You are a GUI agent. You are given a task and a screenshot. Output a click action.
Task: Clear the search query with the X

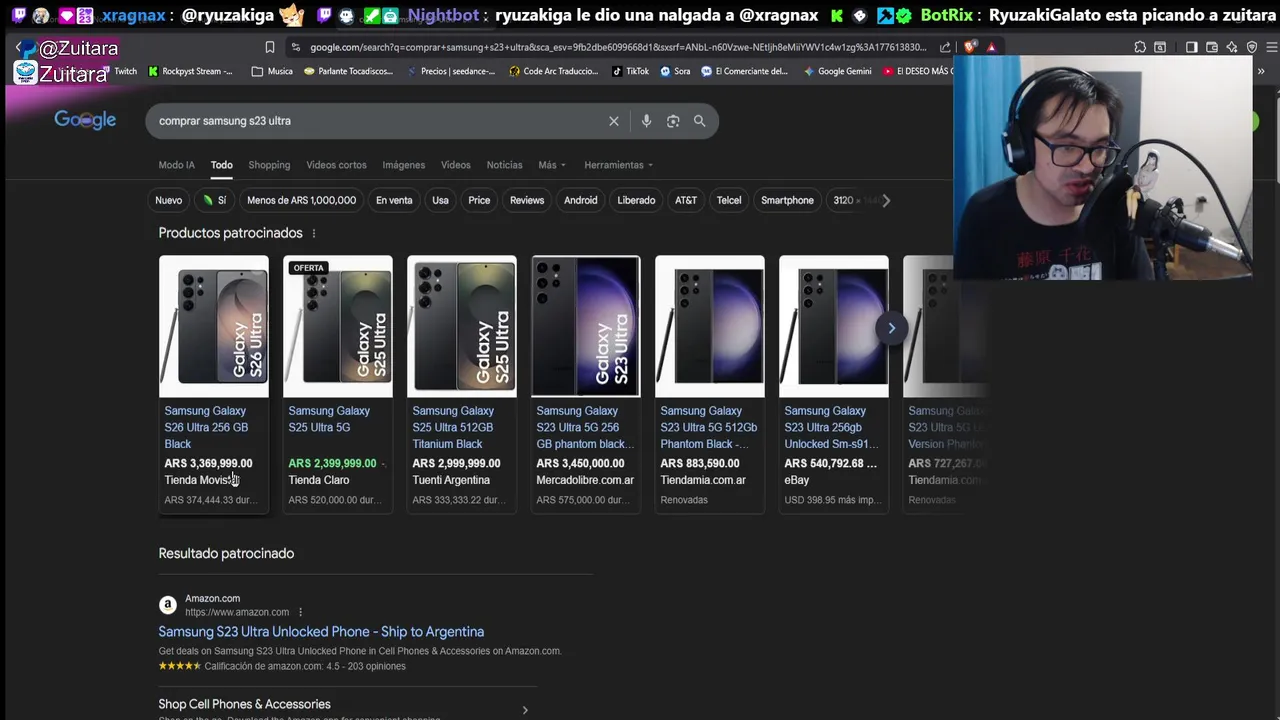pyautogui.click(x=614, y=121)
